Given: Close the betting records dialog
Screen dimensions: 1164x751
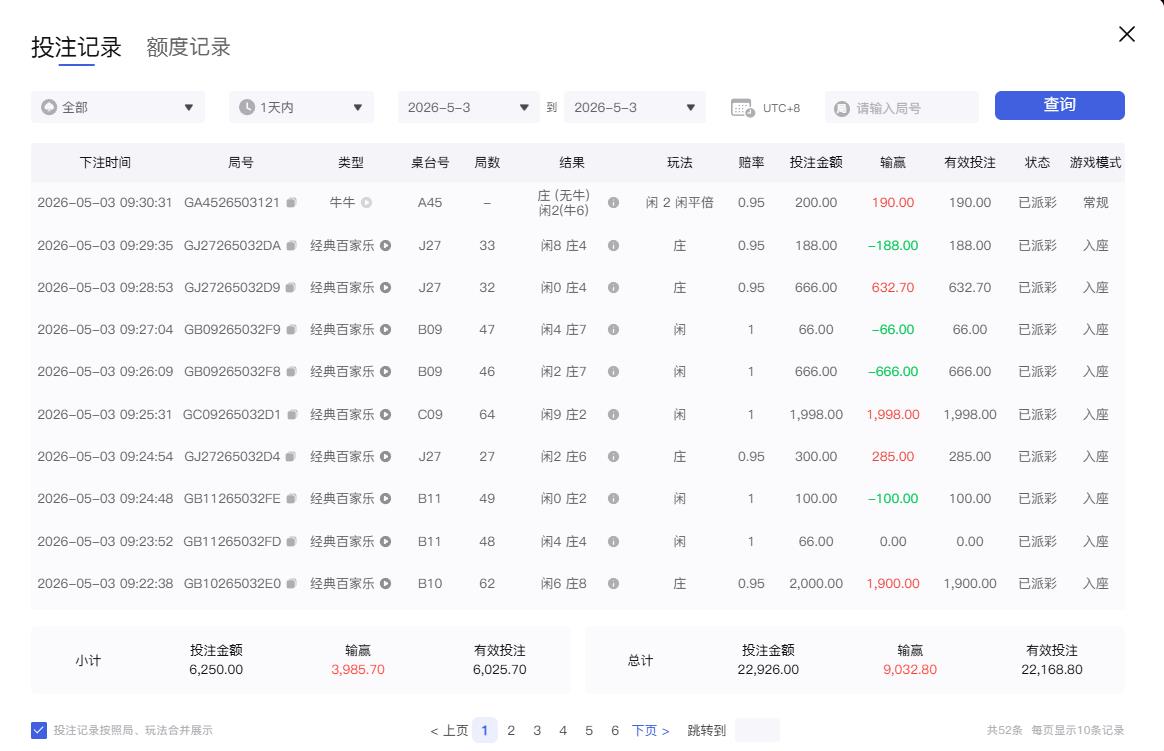Looking at the screenshot, I should (x=1126, y=34).
